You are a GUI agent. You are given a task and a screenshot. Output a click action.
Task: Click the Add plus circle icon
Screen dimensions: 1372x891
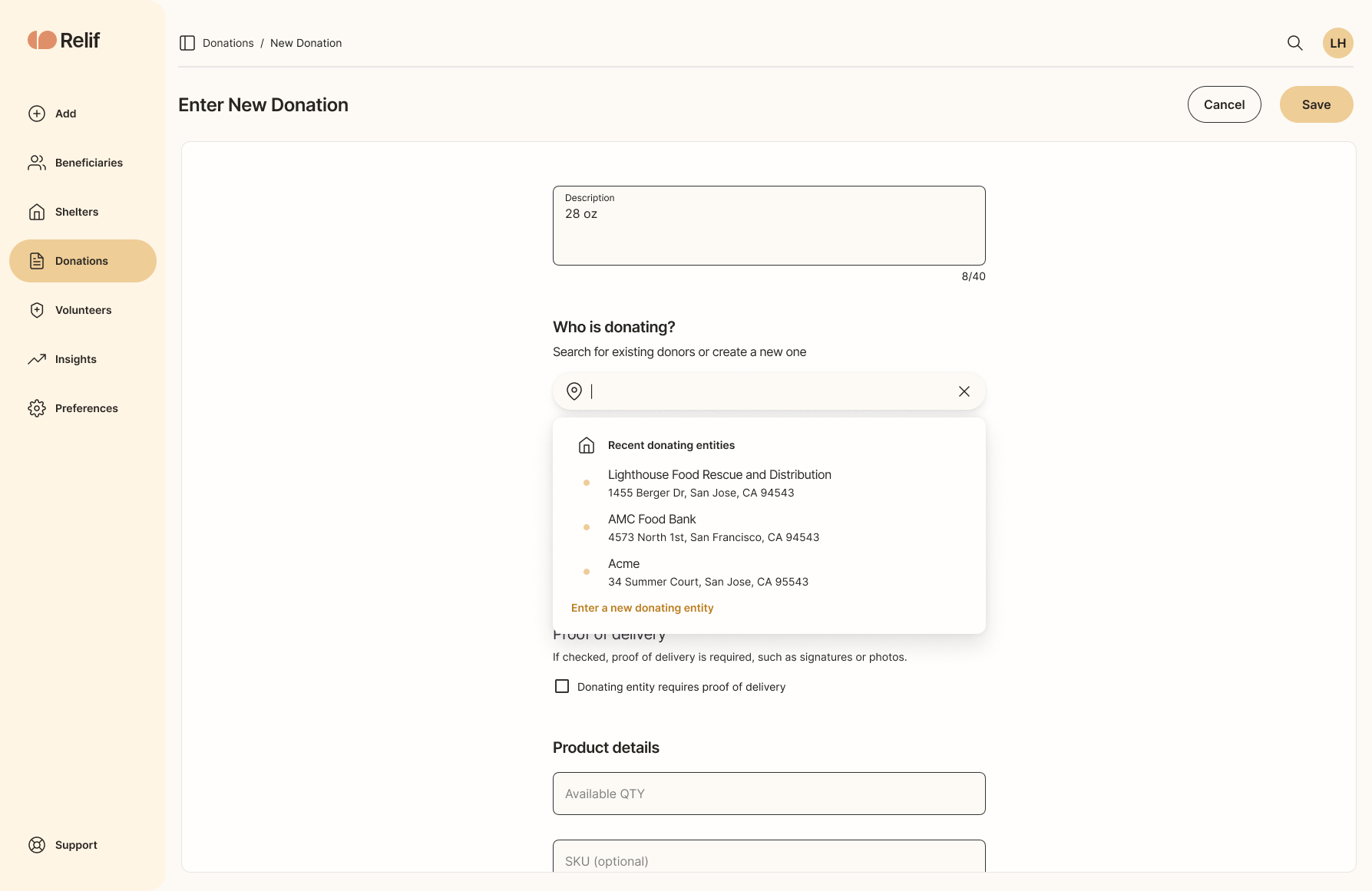pyautogui.click(x=37, y=114)
